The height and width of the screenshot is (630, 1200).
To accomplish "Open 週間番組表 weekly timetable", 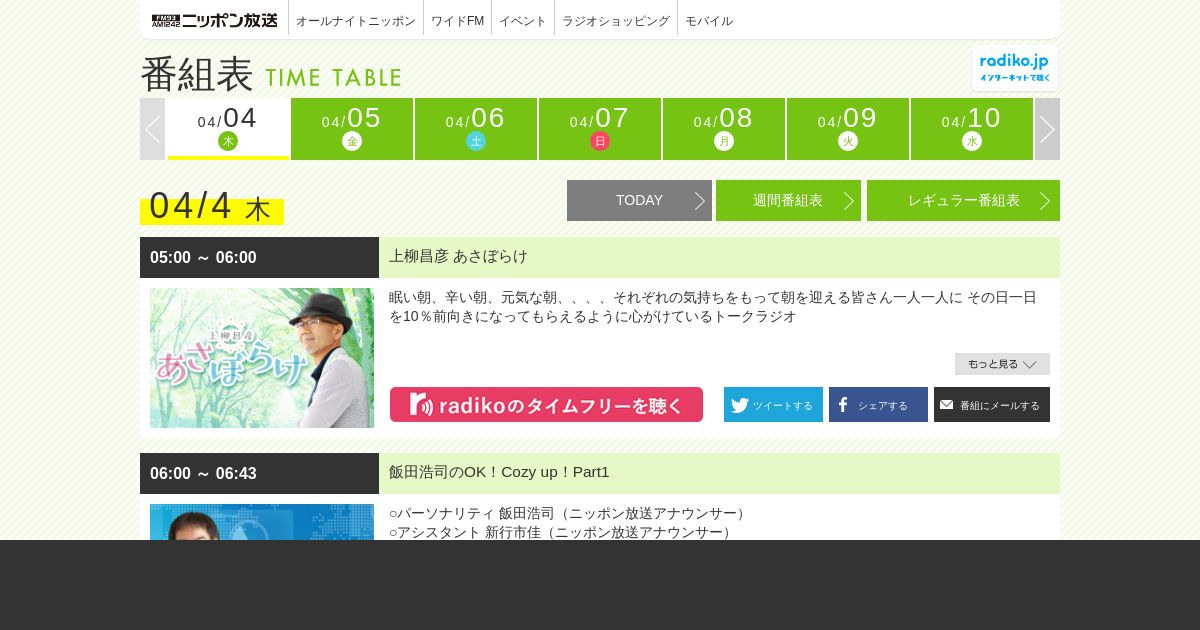I will coord(788,200).
